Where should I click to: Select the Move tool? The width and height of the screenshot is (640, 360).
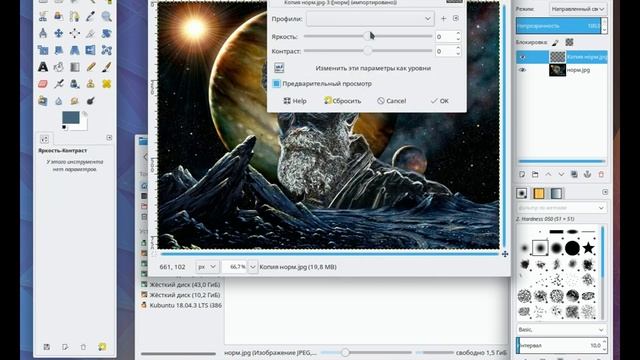point(59,33)
